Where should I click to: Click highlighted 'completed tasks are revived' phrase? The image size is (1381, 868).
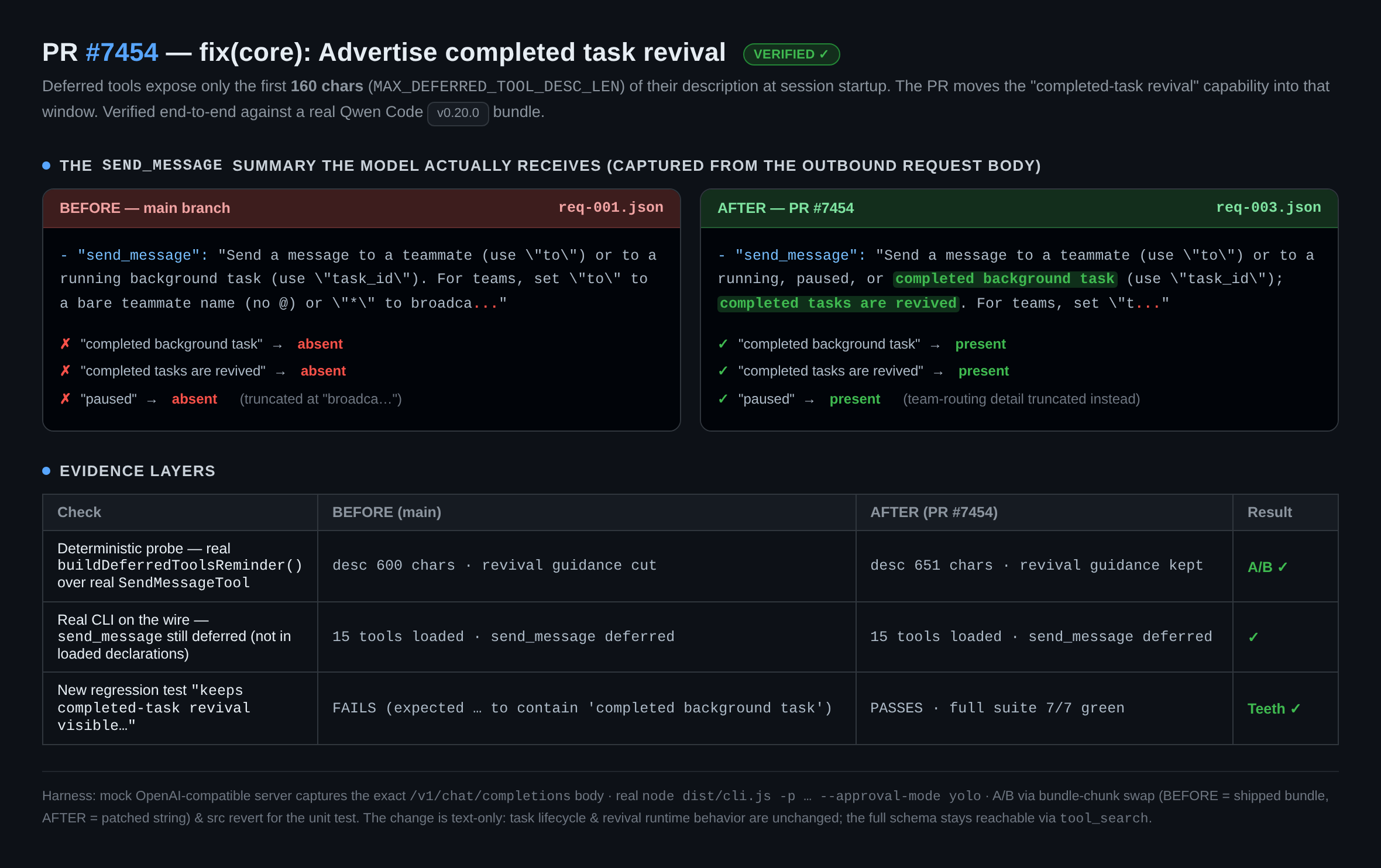(838, 304)
